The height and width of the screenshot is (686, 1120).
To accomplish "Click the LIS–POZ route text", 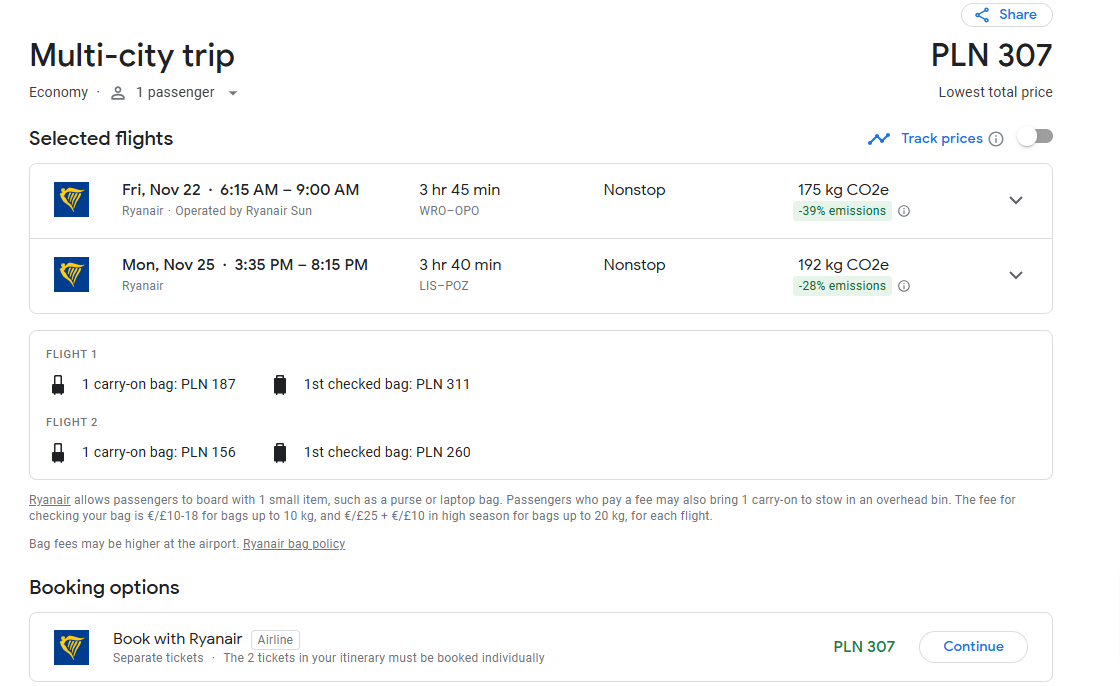I will (x=444, y=286).
